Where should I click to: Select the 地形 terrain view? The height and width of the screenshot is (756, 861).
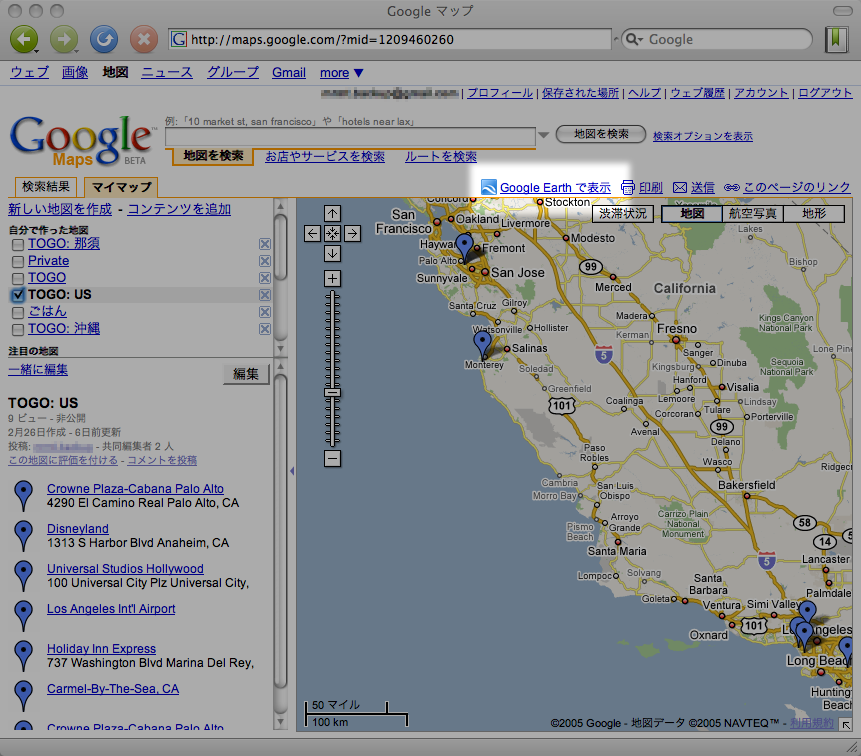814,214
